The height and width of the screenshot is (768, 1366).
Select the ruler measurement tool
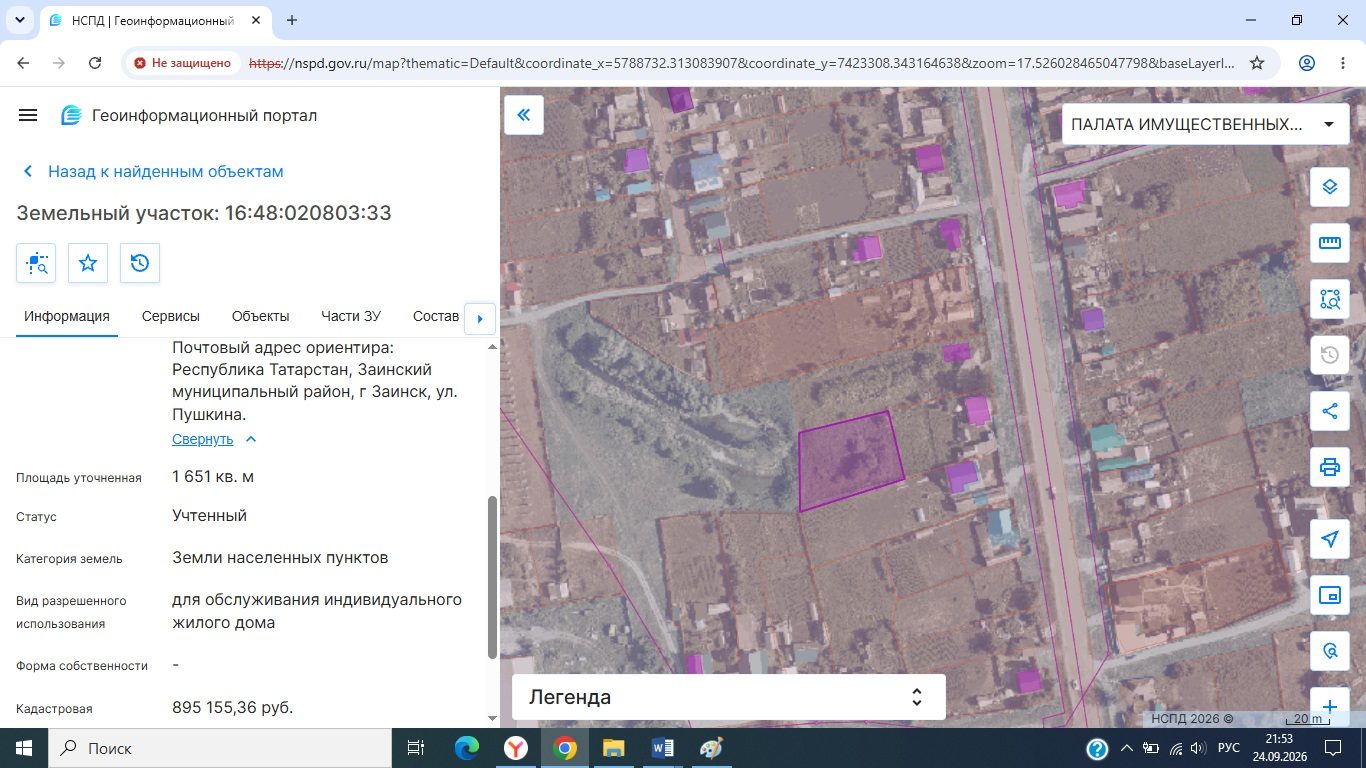coord(1330,243)
